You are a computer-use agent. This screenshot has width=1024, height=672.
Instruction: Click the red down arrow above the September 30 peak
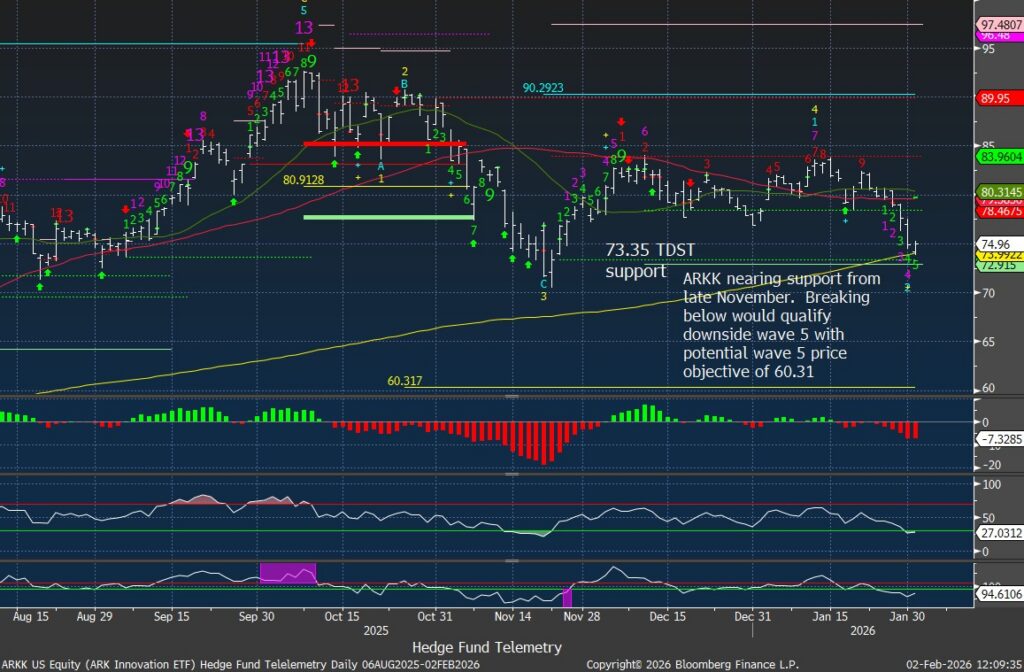coord(312,44)
